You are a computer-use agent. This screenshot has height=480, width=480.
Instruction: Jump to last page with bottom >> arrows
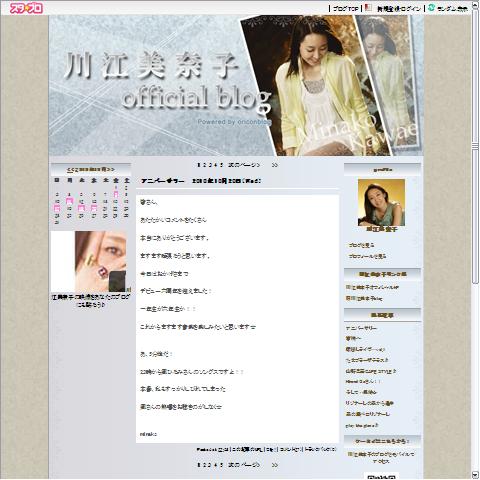pos(275,465)
